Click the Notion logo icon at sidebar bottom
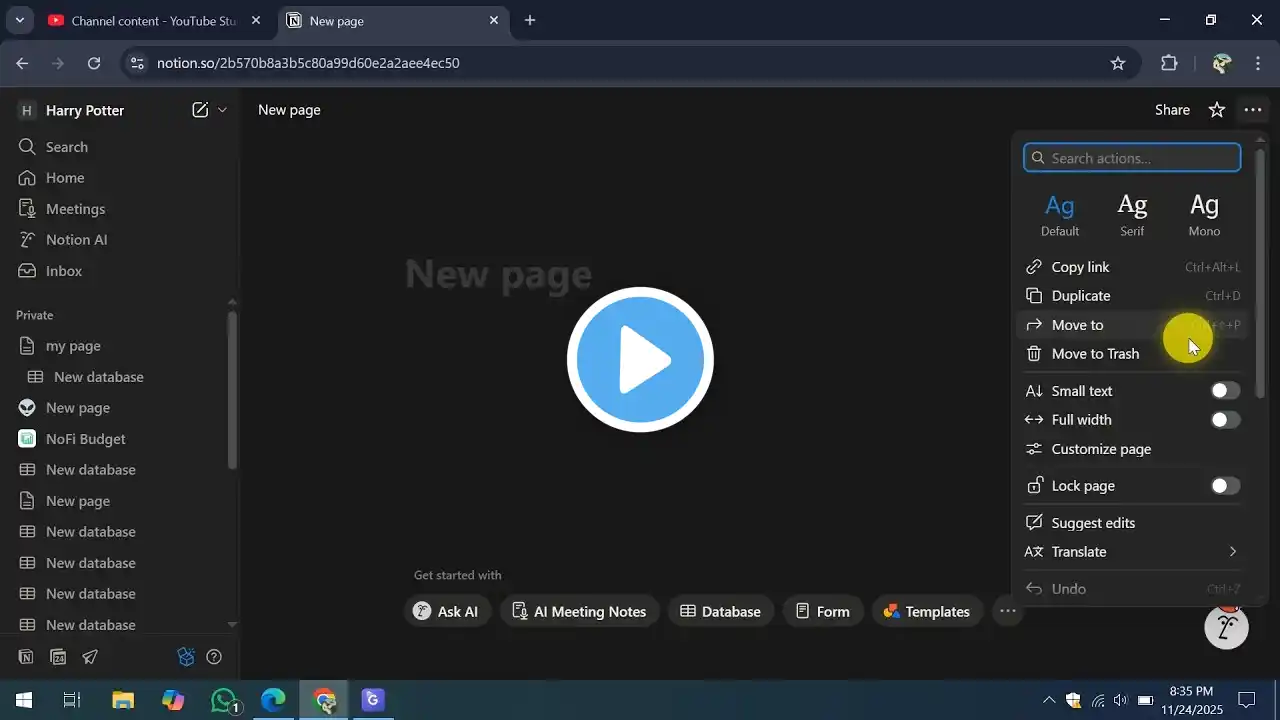Image resolution: width=1280 pixels, height=720 pixels. click(x=27, y=657)
